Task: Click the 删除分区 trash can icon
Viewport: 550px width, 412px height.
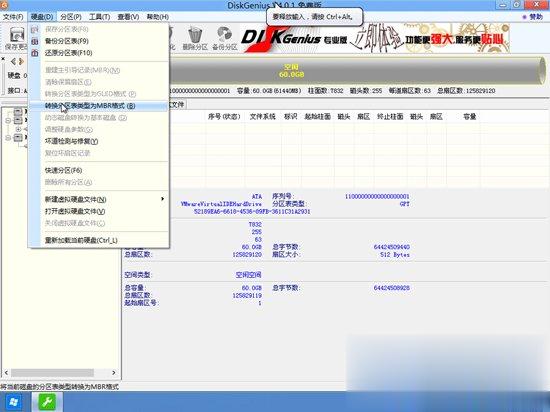Action: [x=195, y=38]
